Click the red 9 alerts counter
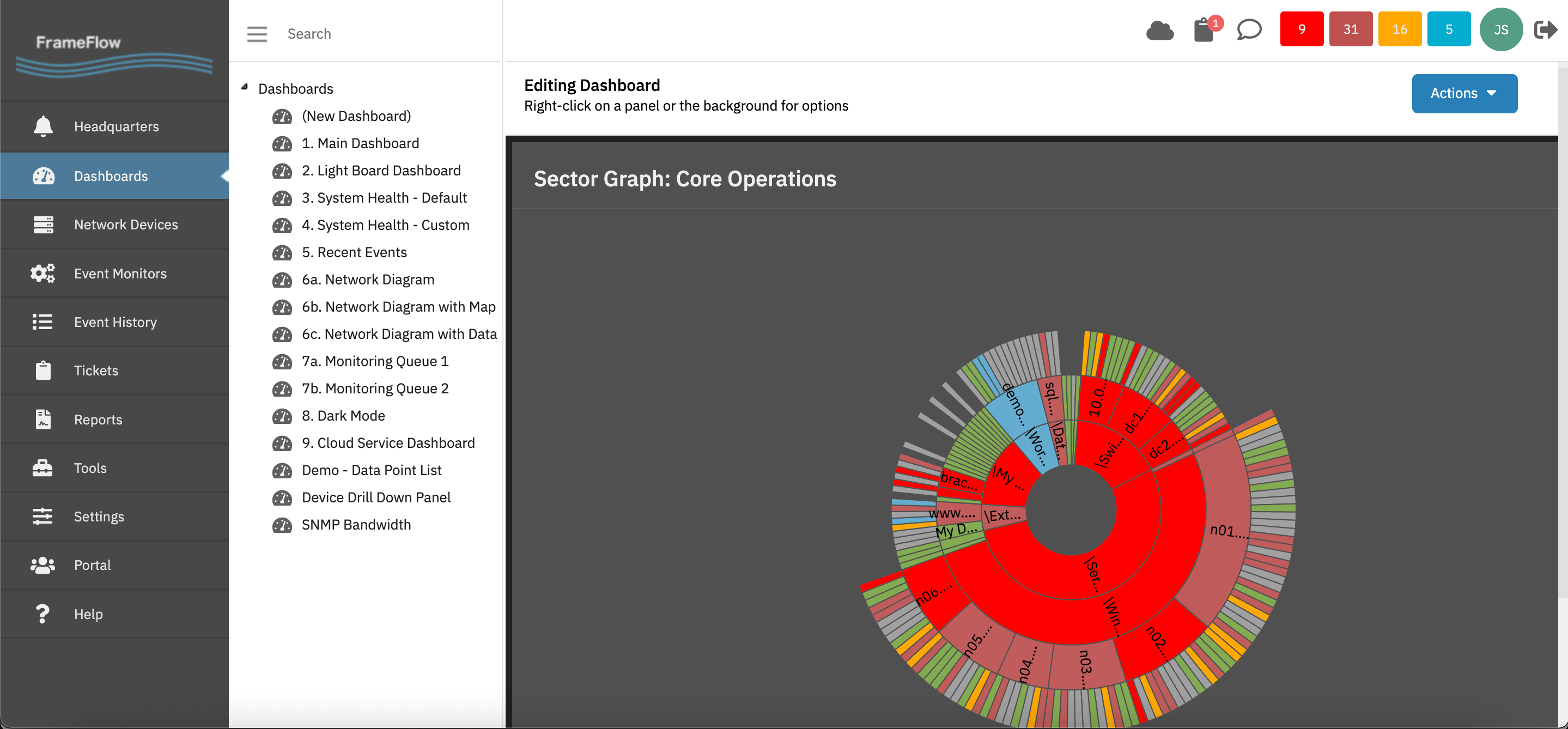The height and width of the screenshot is (729, 1568). (x=1302, y=29)
